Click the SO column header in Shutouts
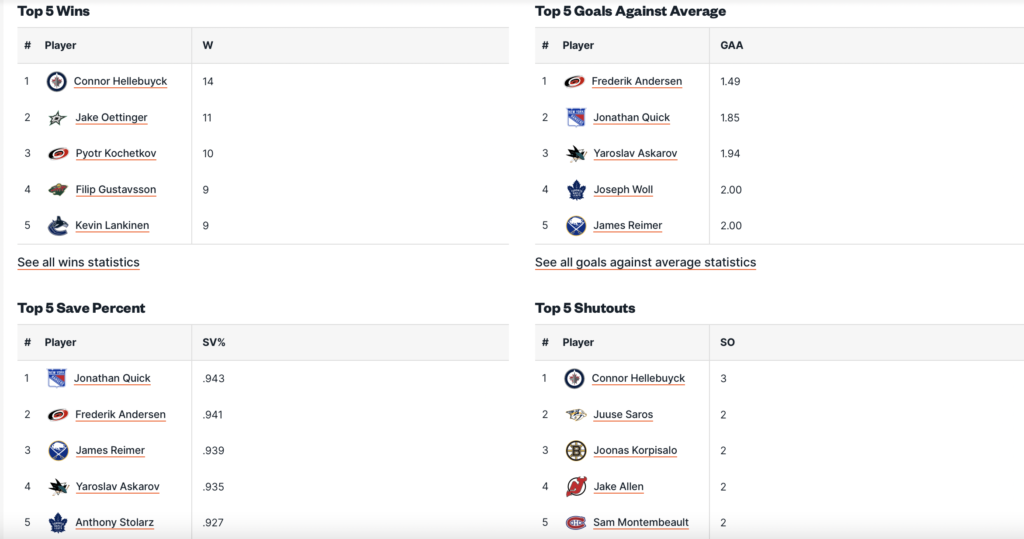Viewport: 1024px width, 539px height. 728,343
